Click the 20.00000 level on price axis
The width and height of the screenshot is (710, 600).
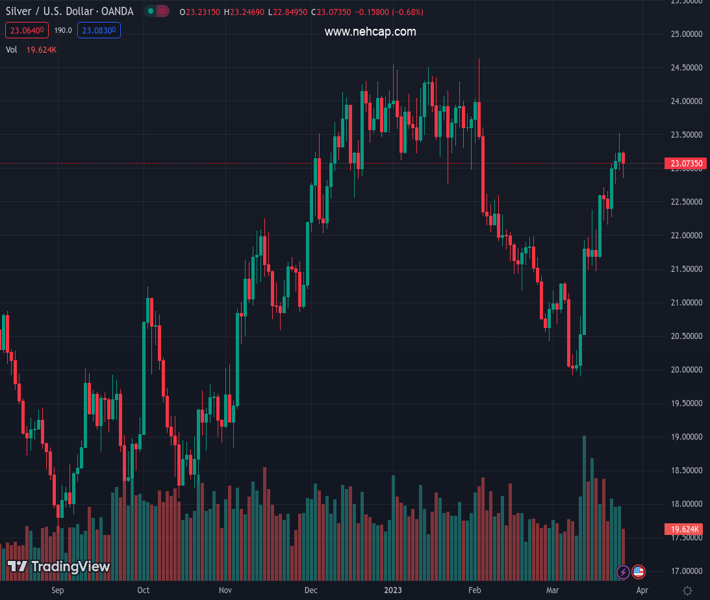point(686,369)
